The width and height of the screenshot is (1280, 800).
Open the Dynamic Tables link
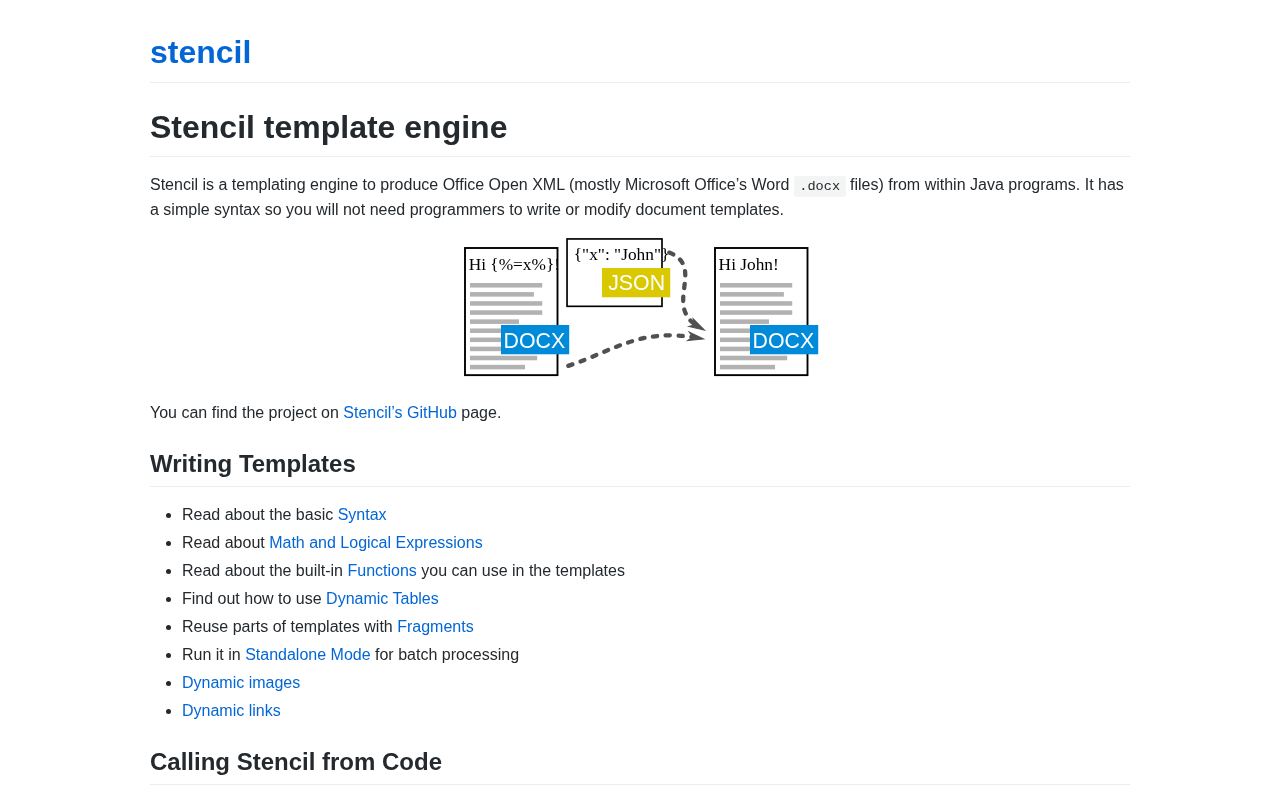tap(382, 599)
